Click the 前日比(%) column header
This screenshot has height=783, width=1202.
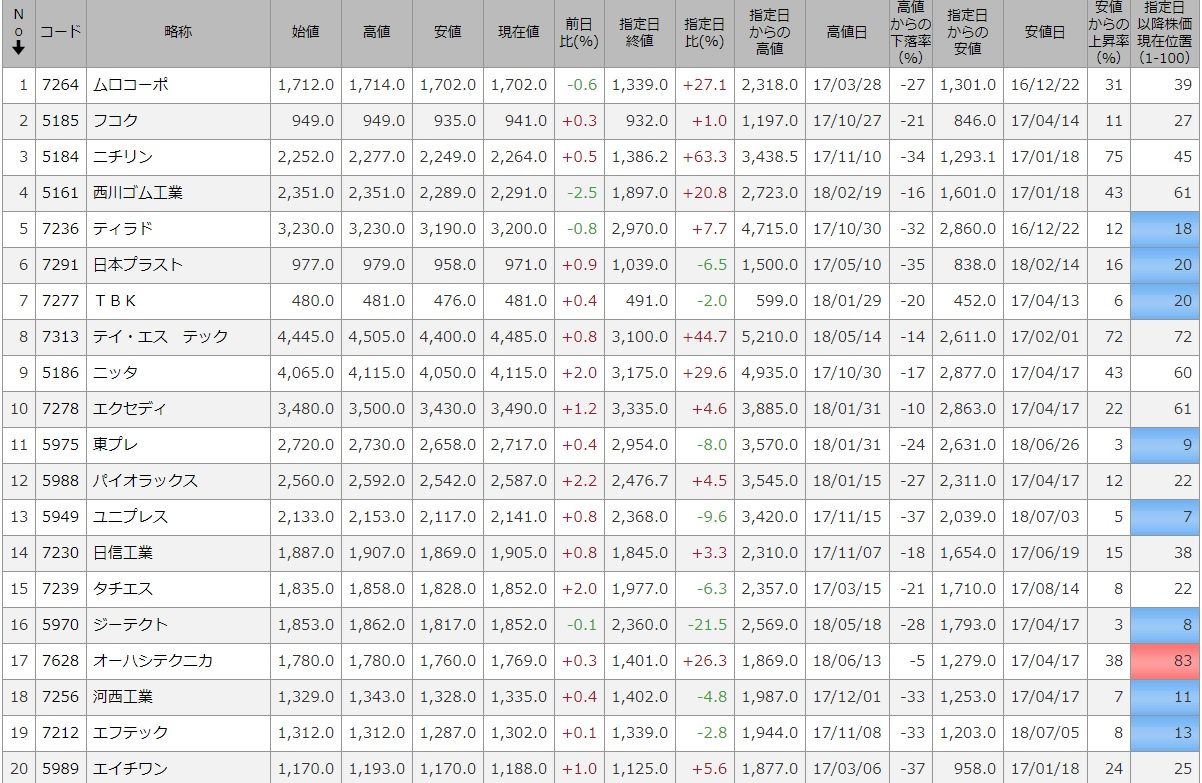[579, 31]
